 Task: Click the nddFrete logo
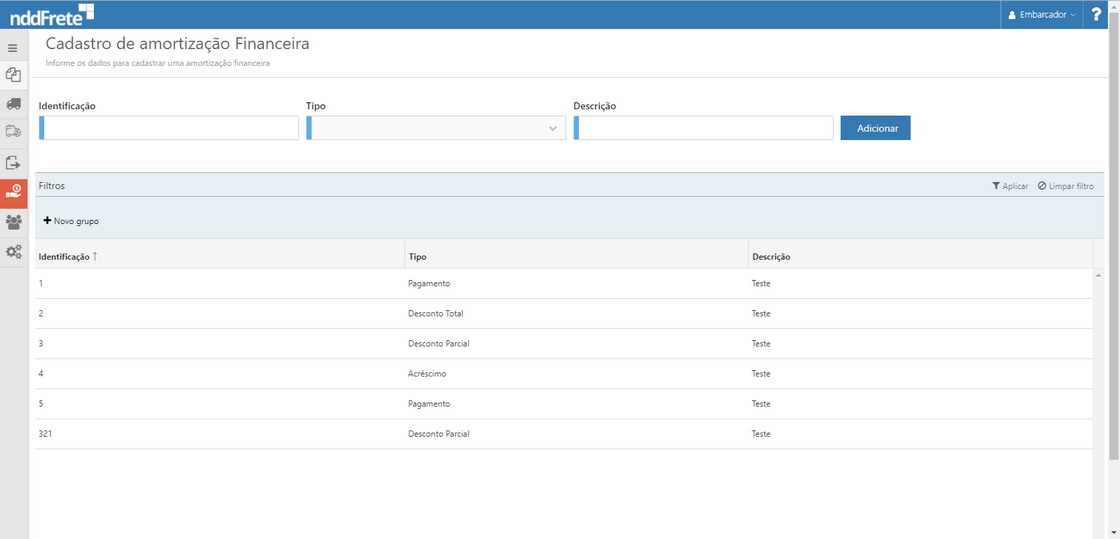52,15
